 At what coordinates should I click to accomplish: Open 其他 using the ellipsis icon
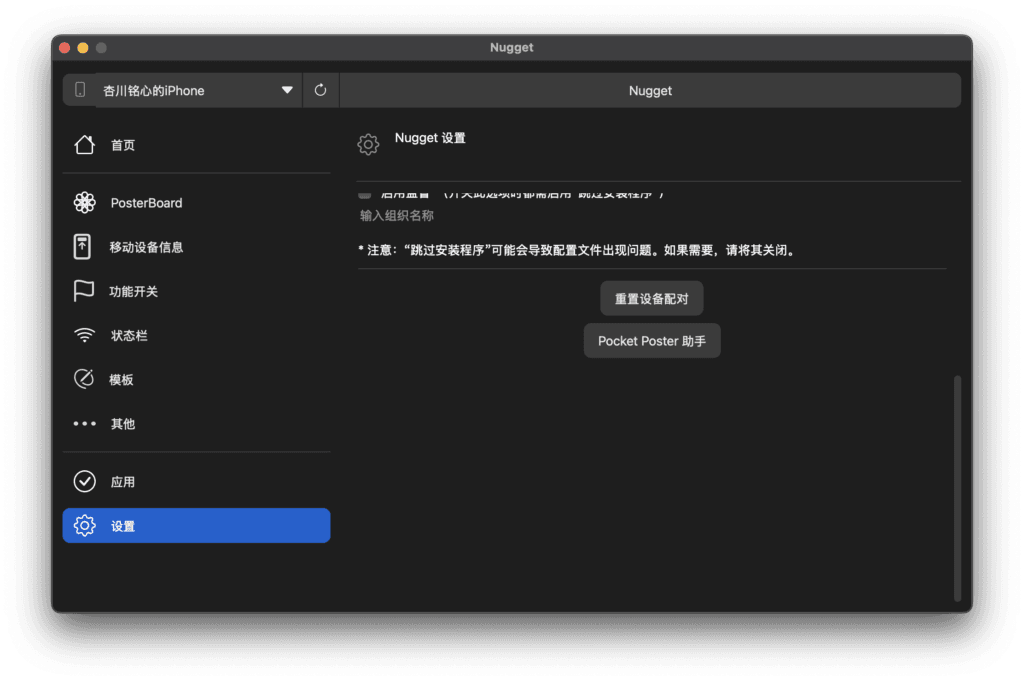click(x=85, y=423)
